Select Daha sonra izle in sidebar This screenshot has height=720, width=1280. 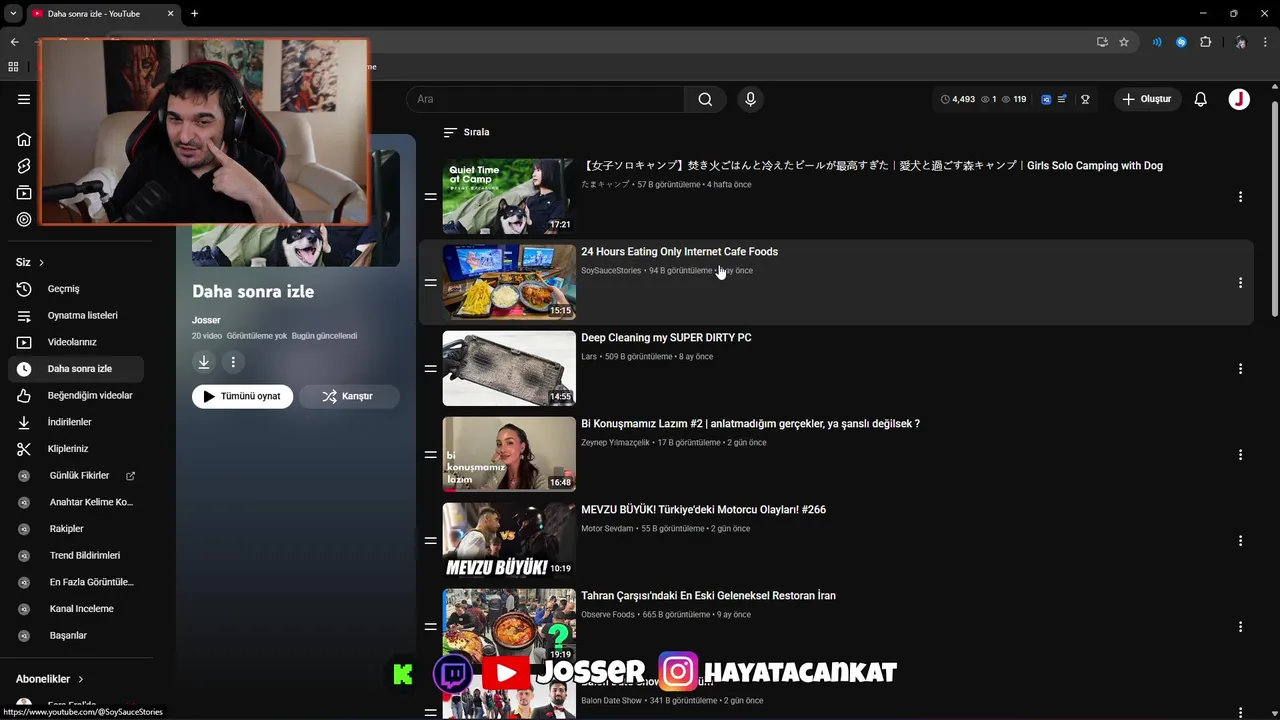(76, 369)
